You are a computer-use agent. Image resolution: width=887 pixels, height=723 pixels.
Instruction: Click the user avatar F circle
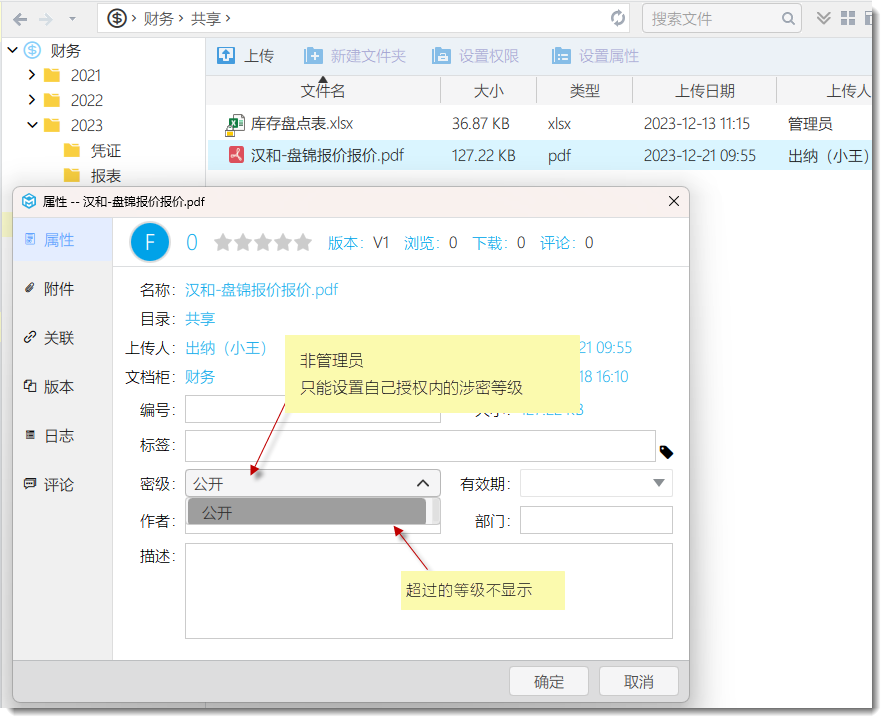click(x=150, y=242)
